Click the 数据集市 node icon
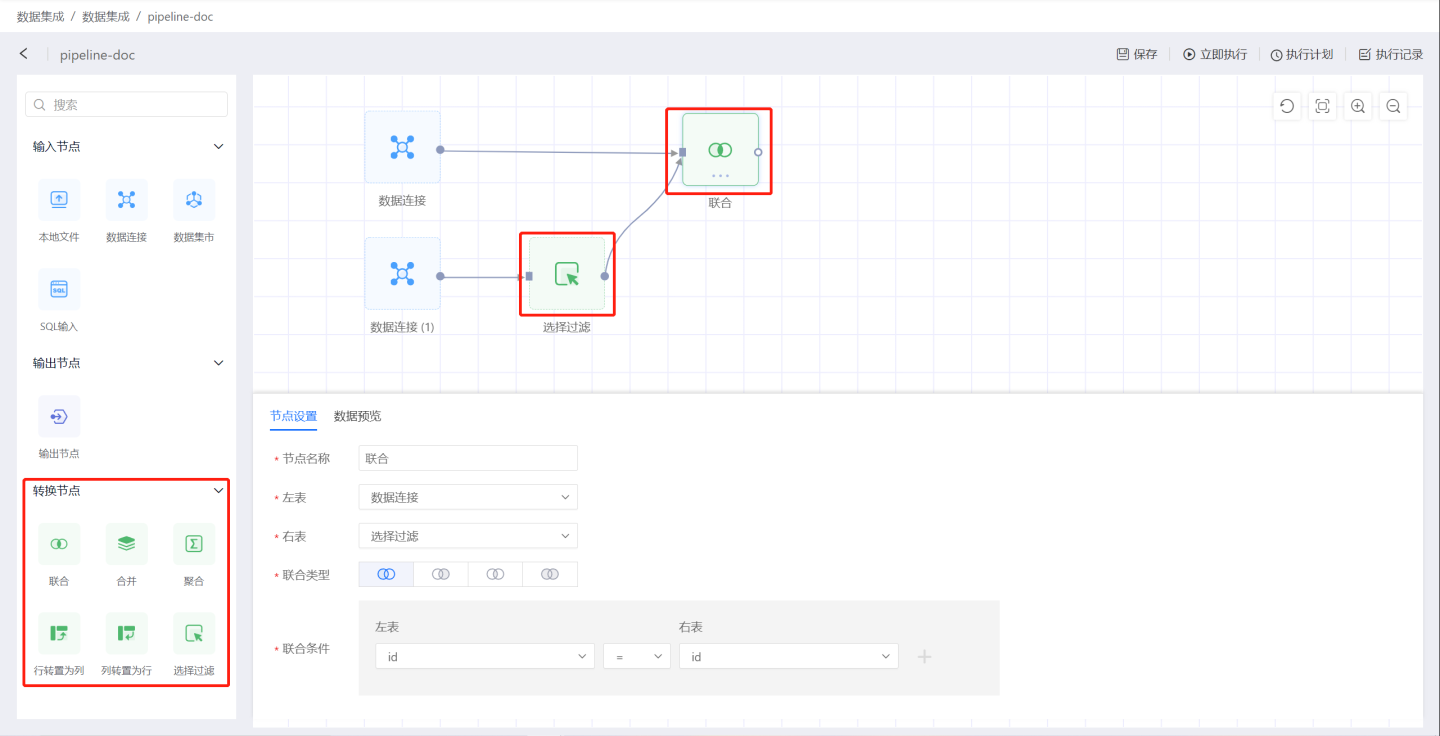This screenshot has height=736, width=1440. [x=194, y=200]
